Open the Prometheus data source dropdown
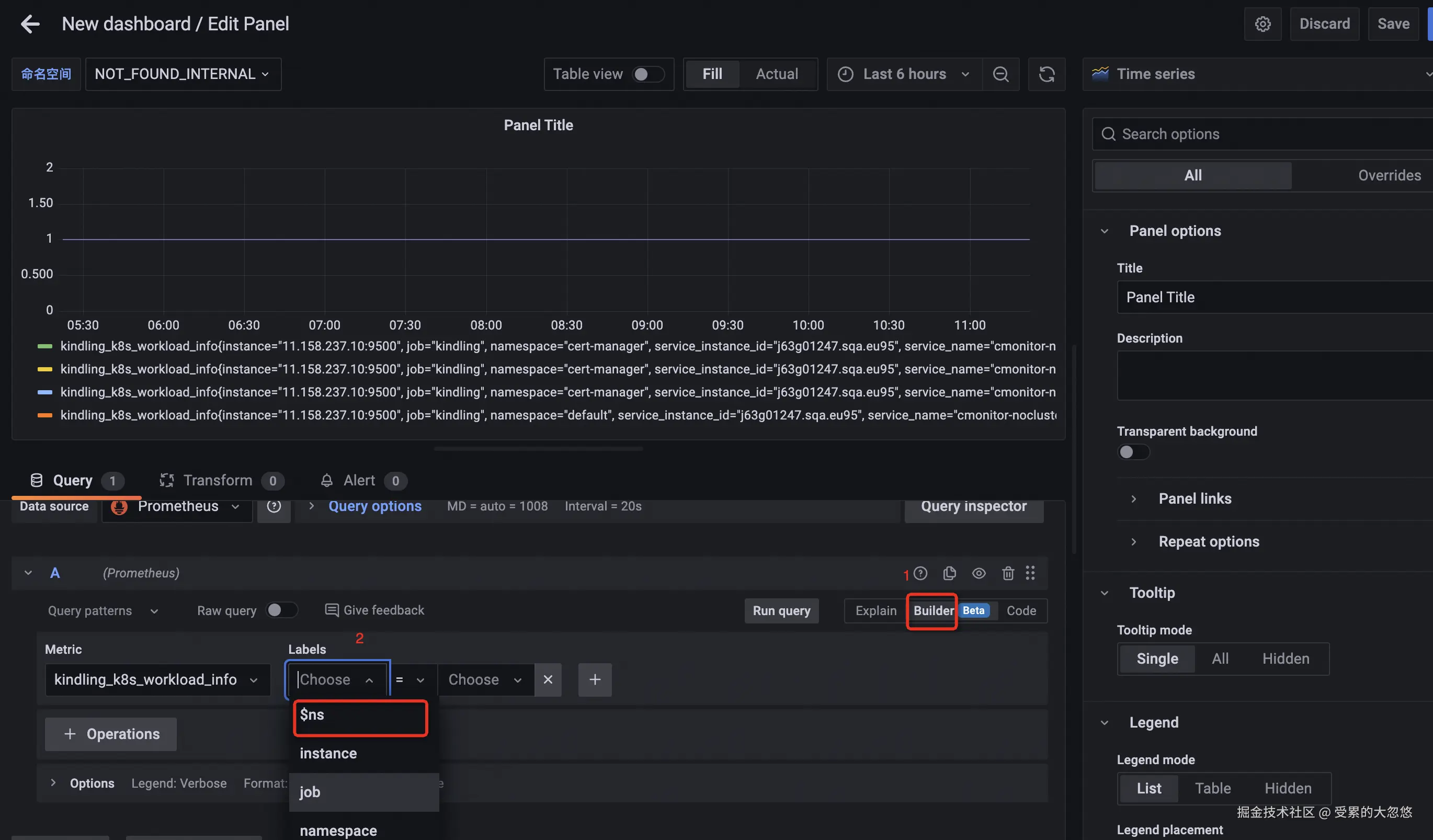 pos(177,507)
